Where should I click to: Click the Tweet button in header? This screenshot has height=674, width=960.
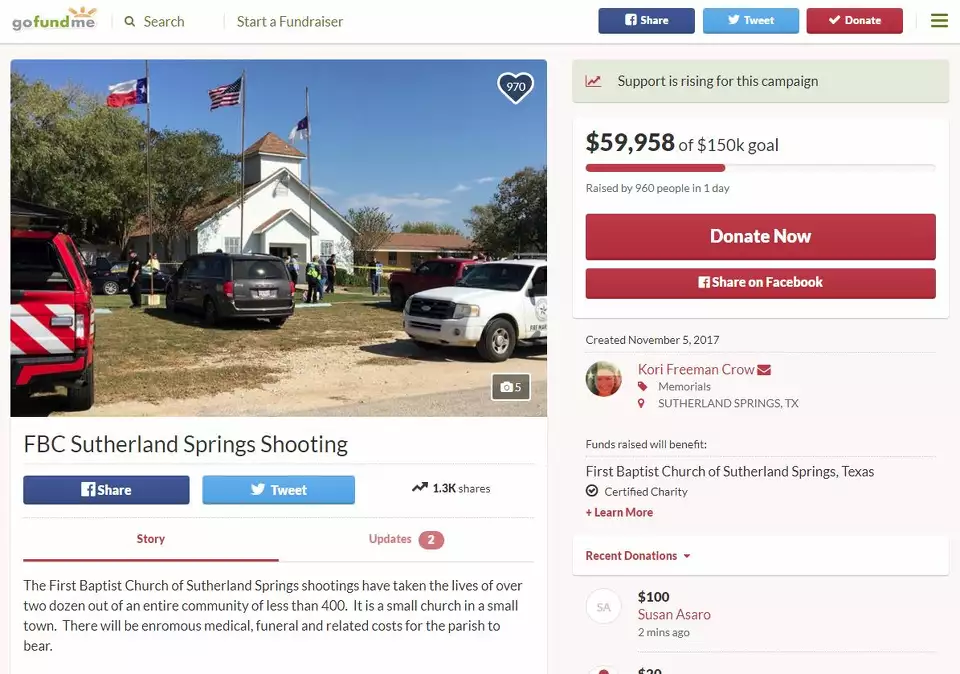(750, 20)
